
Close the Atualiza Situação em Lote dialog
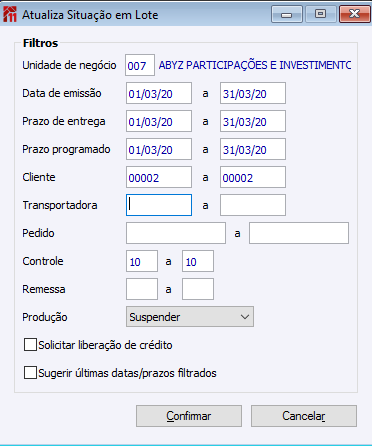(354, 14)
